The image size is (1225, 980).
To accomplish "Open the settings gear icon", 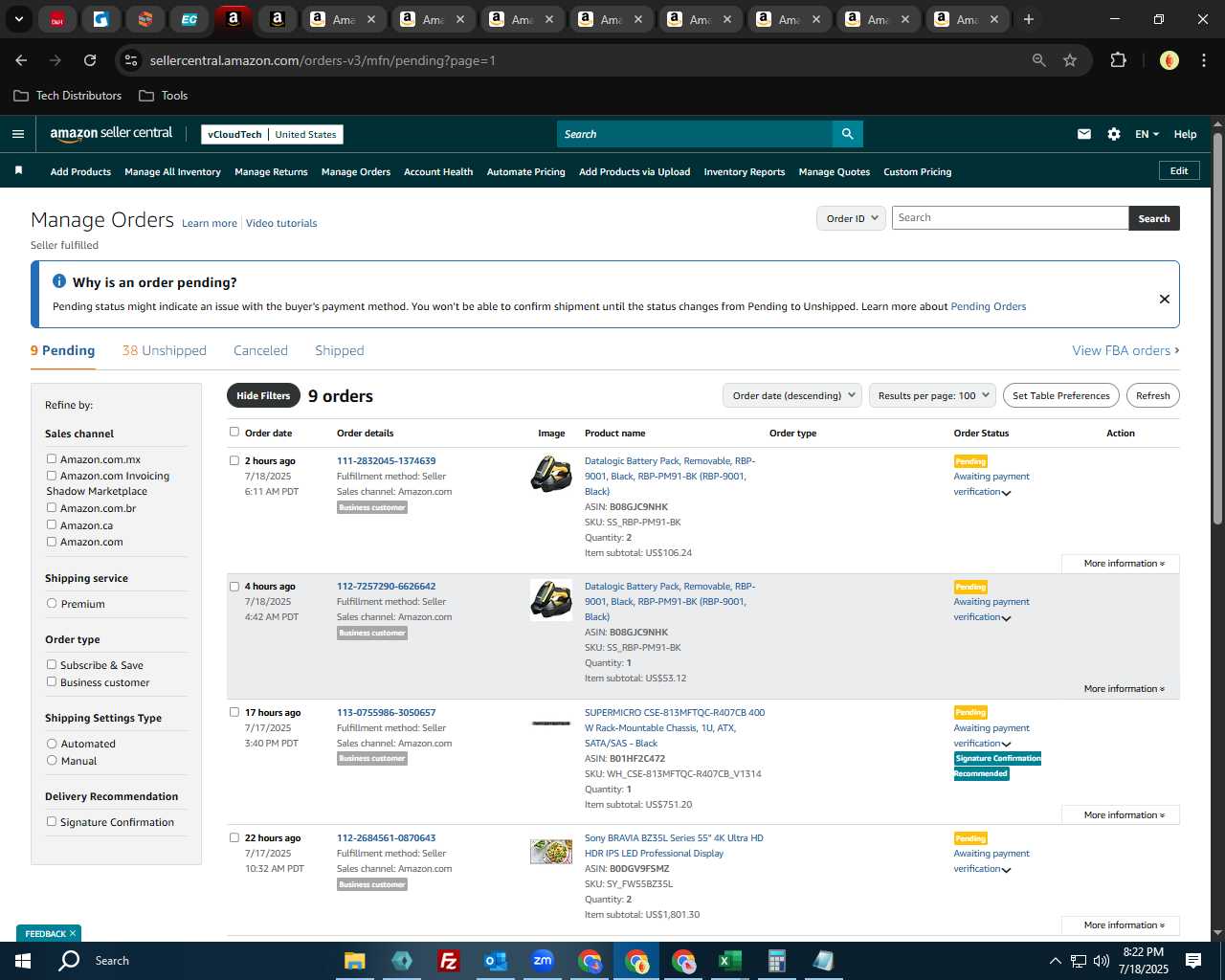I will 1114,134.
